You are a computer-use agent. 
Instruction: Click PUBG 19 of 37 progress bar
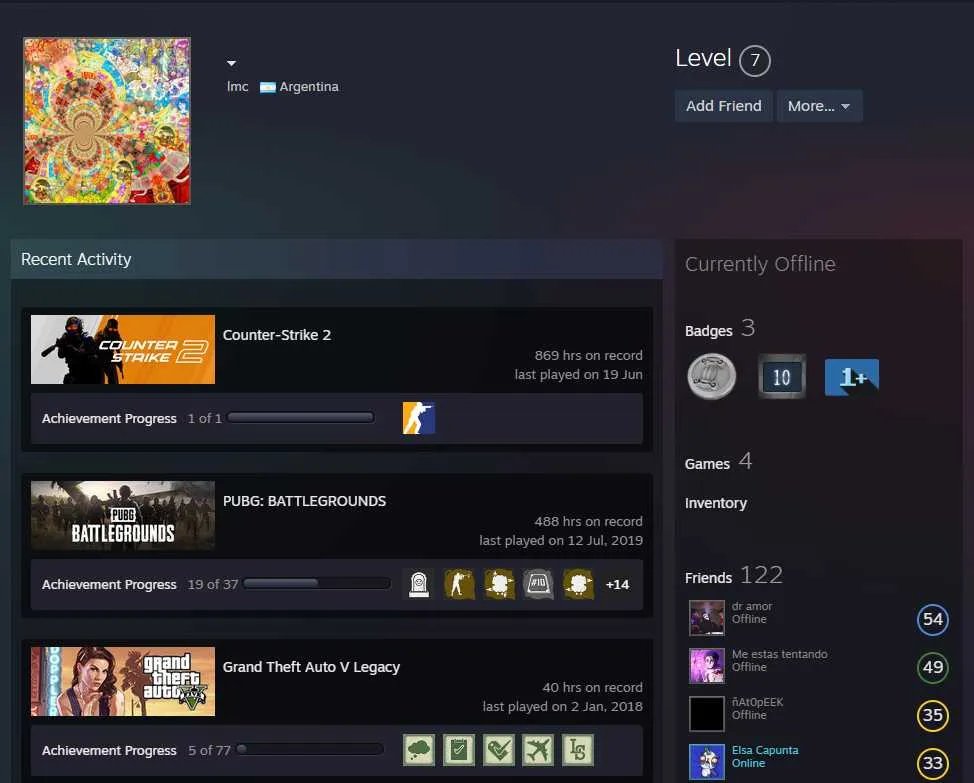[317, 584]
